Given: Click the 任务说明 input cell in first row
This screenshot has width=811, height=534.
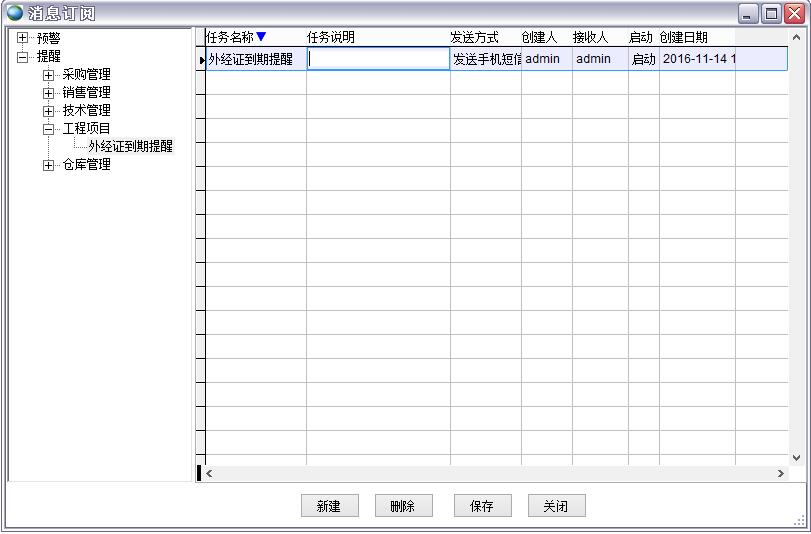Looking at the screenshot, I should [378, 59].
